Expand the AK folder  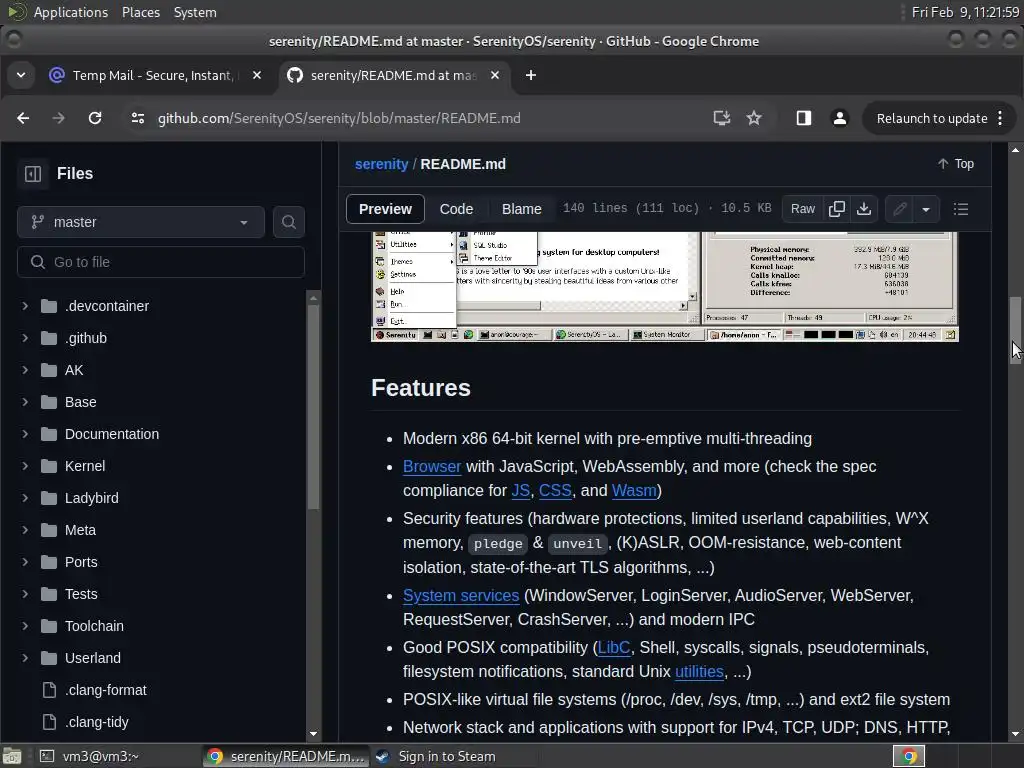pos(25,370)
